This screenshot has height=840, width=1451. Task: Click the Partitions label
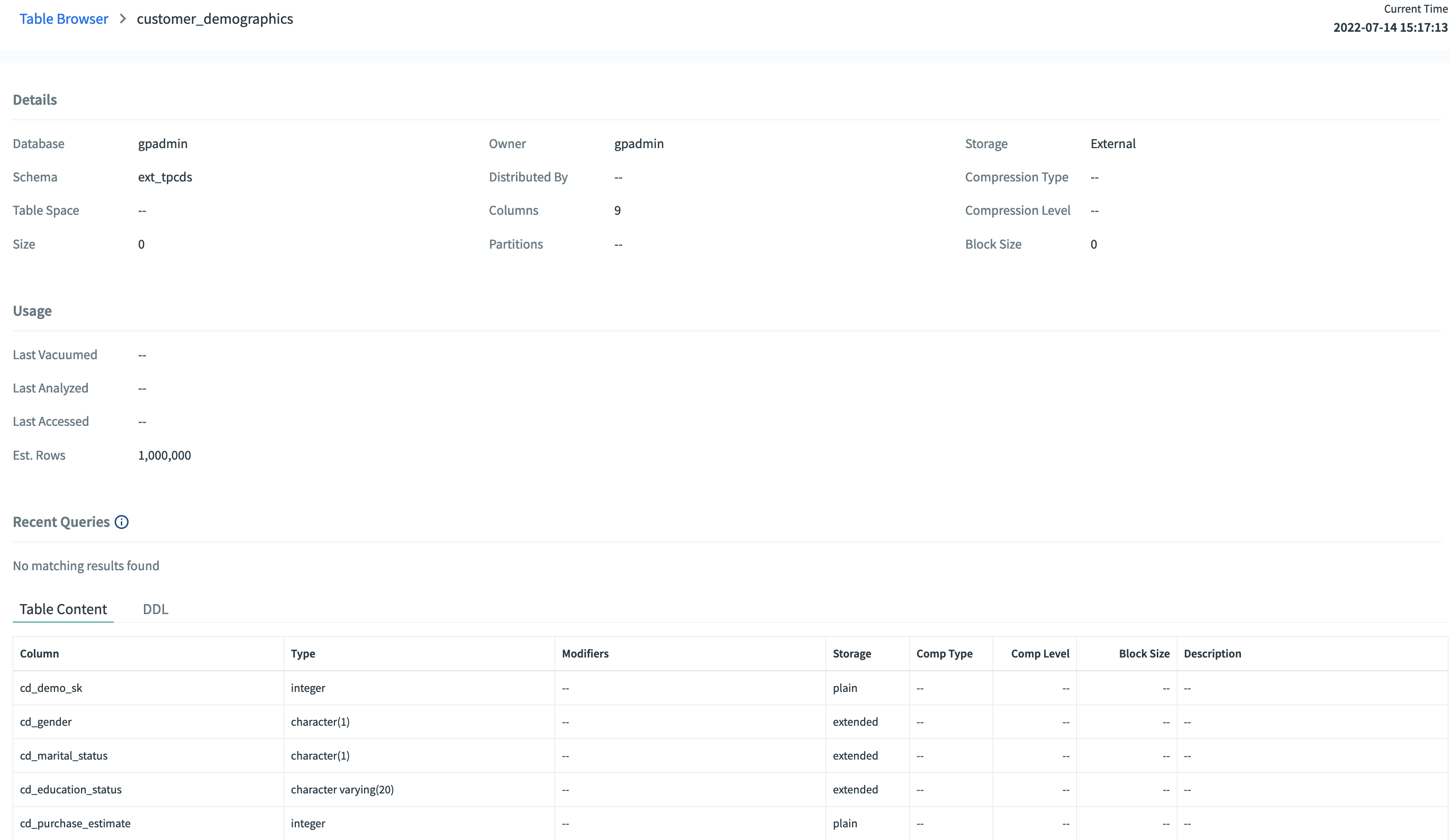tap(516, 244)
